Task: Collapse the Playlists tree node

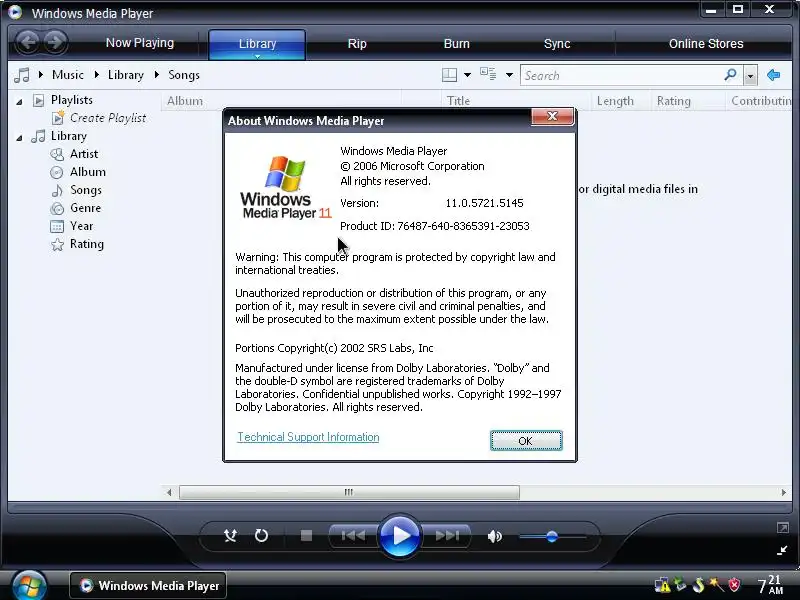Action: 19,102
